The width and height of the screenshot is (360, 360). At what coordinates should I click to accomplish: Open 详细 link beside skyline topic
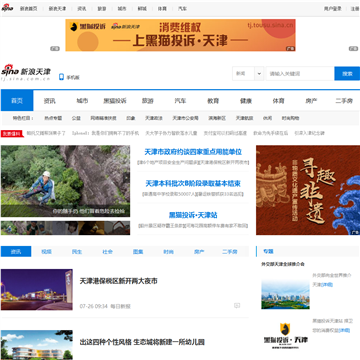(x=327, y=285)
